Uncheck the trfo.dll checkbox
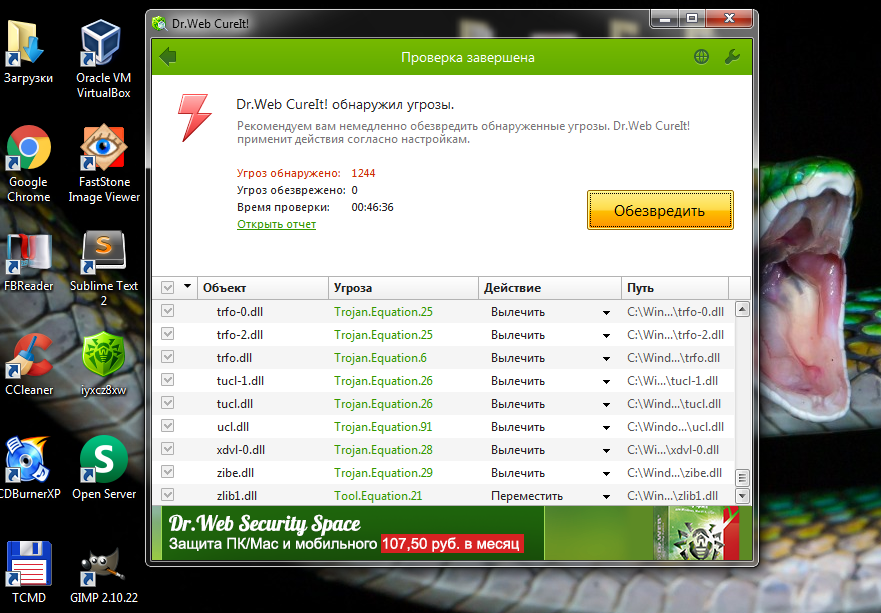Image resolution: width=881 pixels, height=613 pixels. pyautogui.click(x=167, y=357)
